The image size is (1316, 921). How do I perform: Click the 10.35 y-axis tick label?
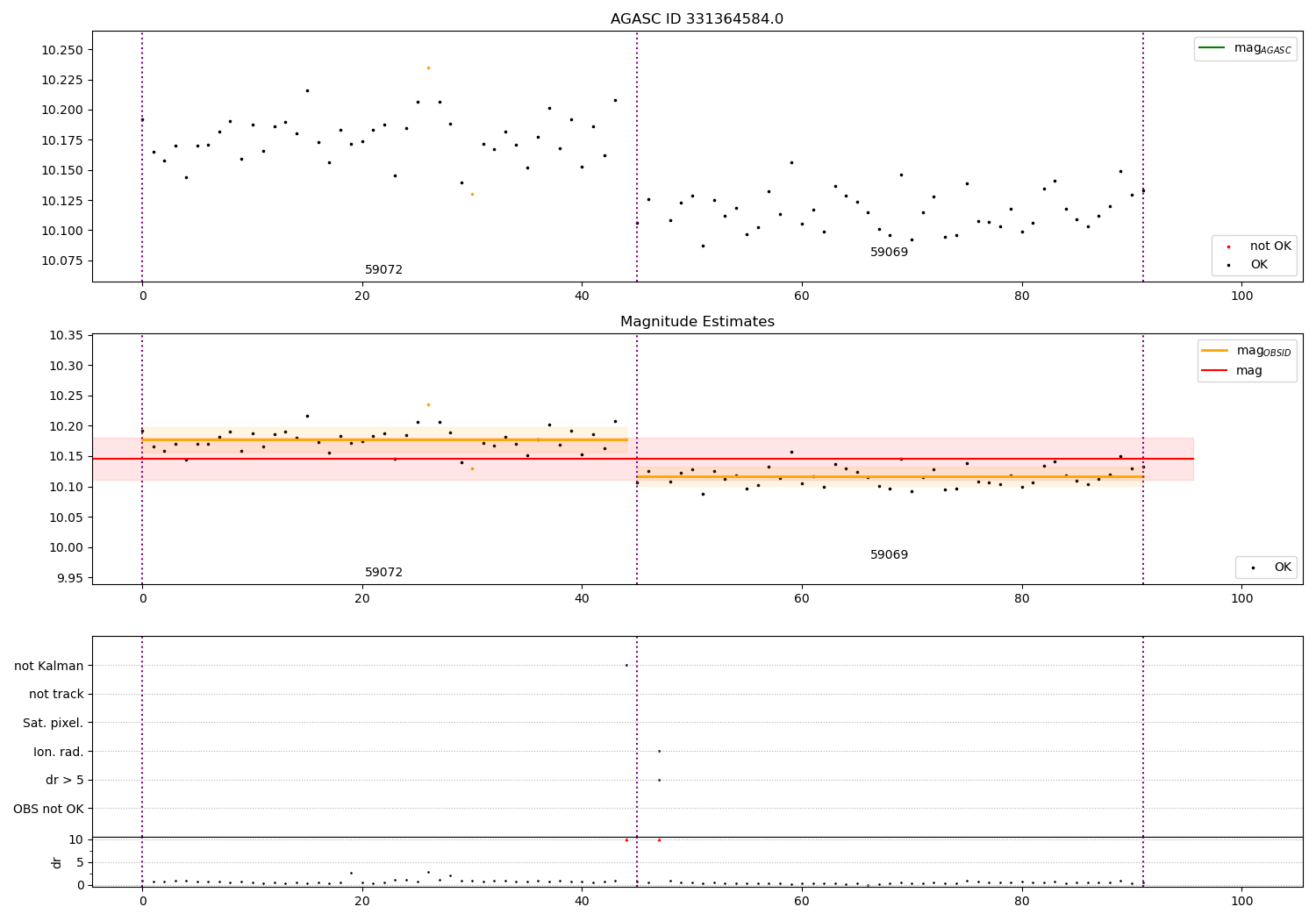[x=66, y=335]
